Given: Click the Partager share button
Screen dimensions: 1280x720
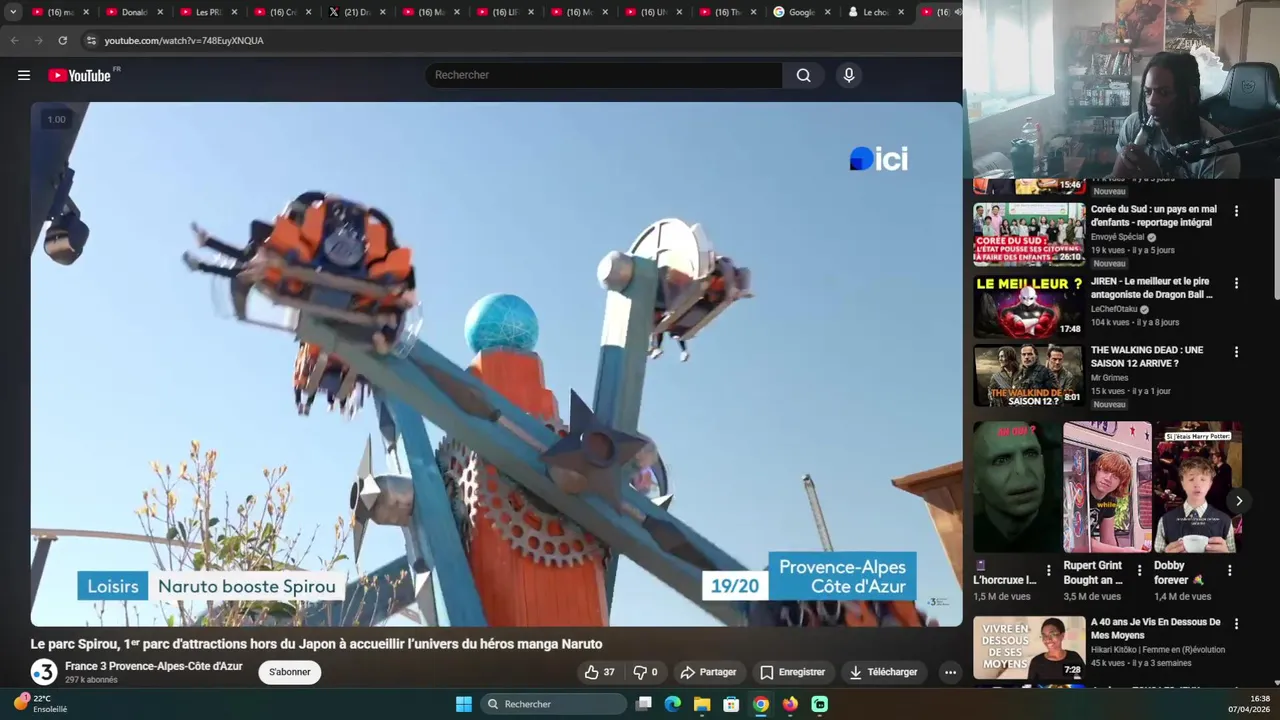Looking at the screenshot, I should point(707,672).
